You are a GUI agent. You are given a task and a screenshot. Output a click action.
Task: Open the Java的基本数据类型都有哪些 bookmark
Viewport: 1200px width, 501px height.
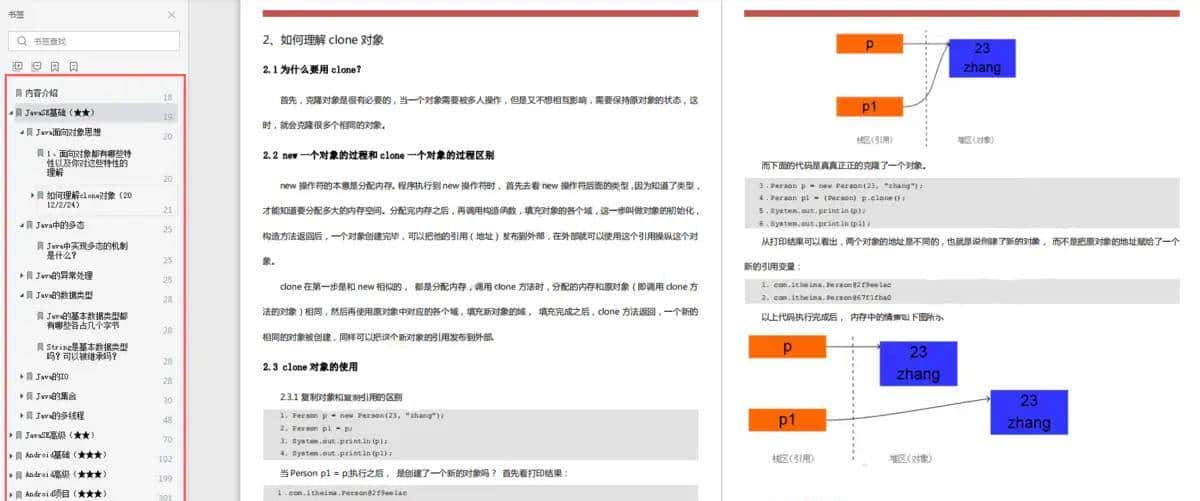click(87, 320)
